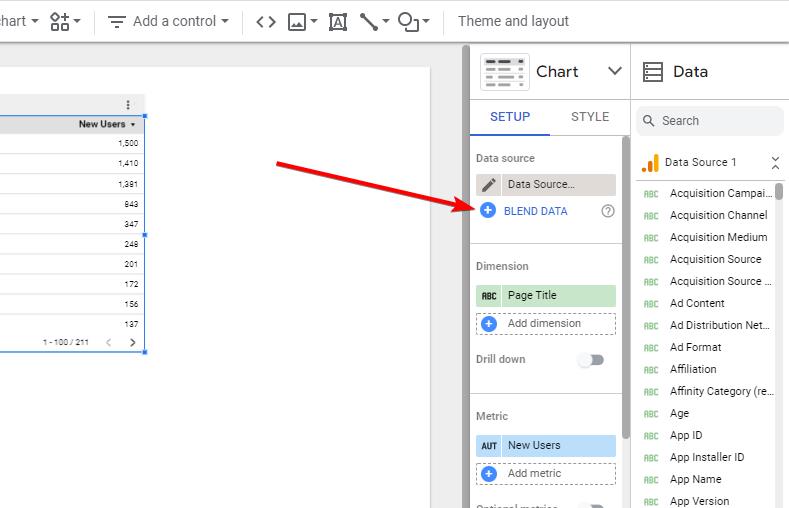Go to previous page of table

click(109, 343)
